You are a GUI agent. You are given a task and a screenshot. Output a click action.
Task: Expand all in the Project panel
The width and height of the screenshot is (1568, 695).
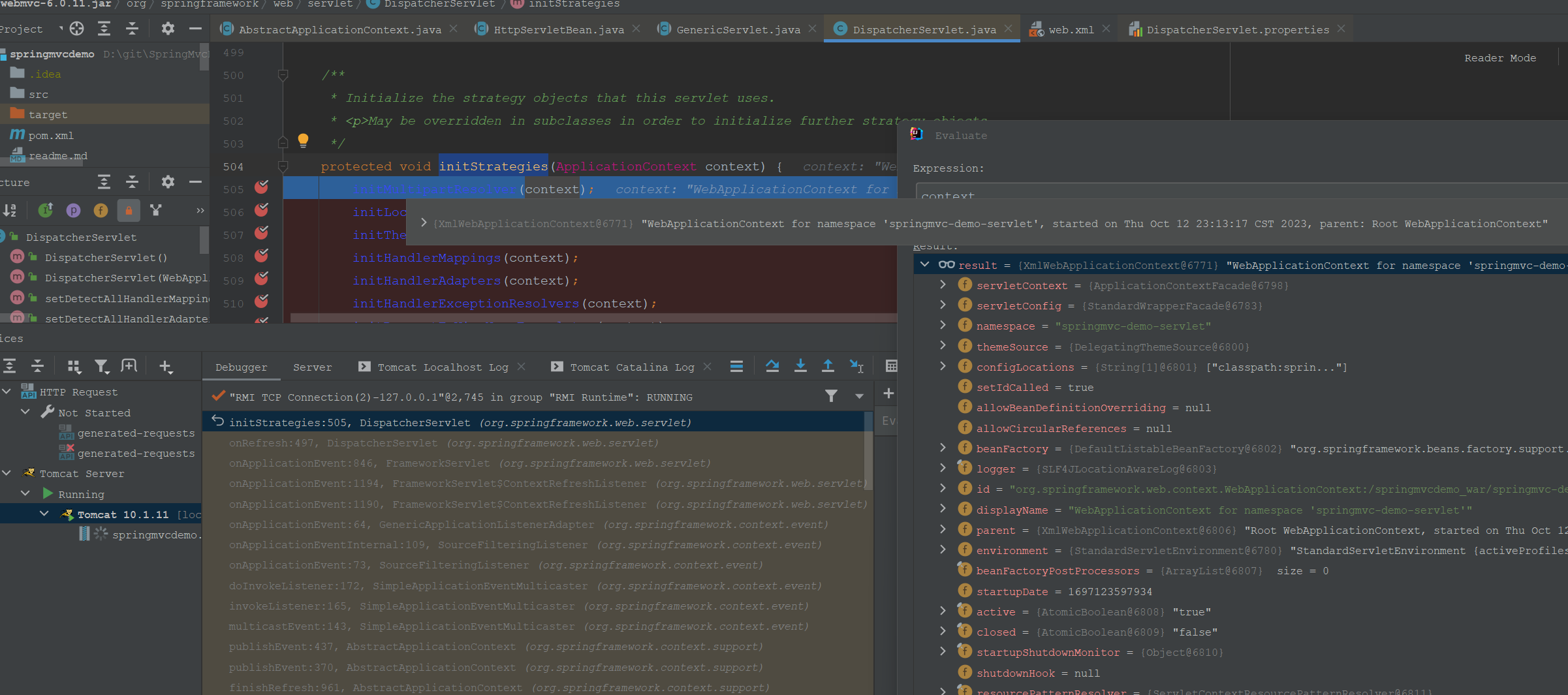click(x=104, y=28)
